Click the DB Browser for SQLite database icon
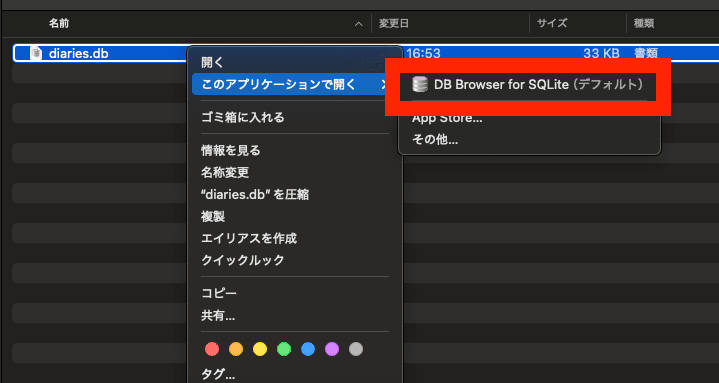 (x=419, y=84)
